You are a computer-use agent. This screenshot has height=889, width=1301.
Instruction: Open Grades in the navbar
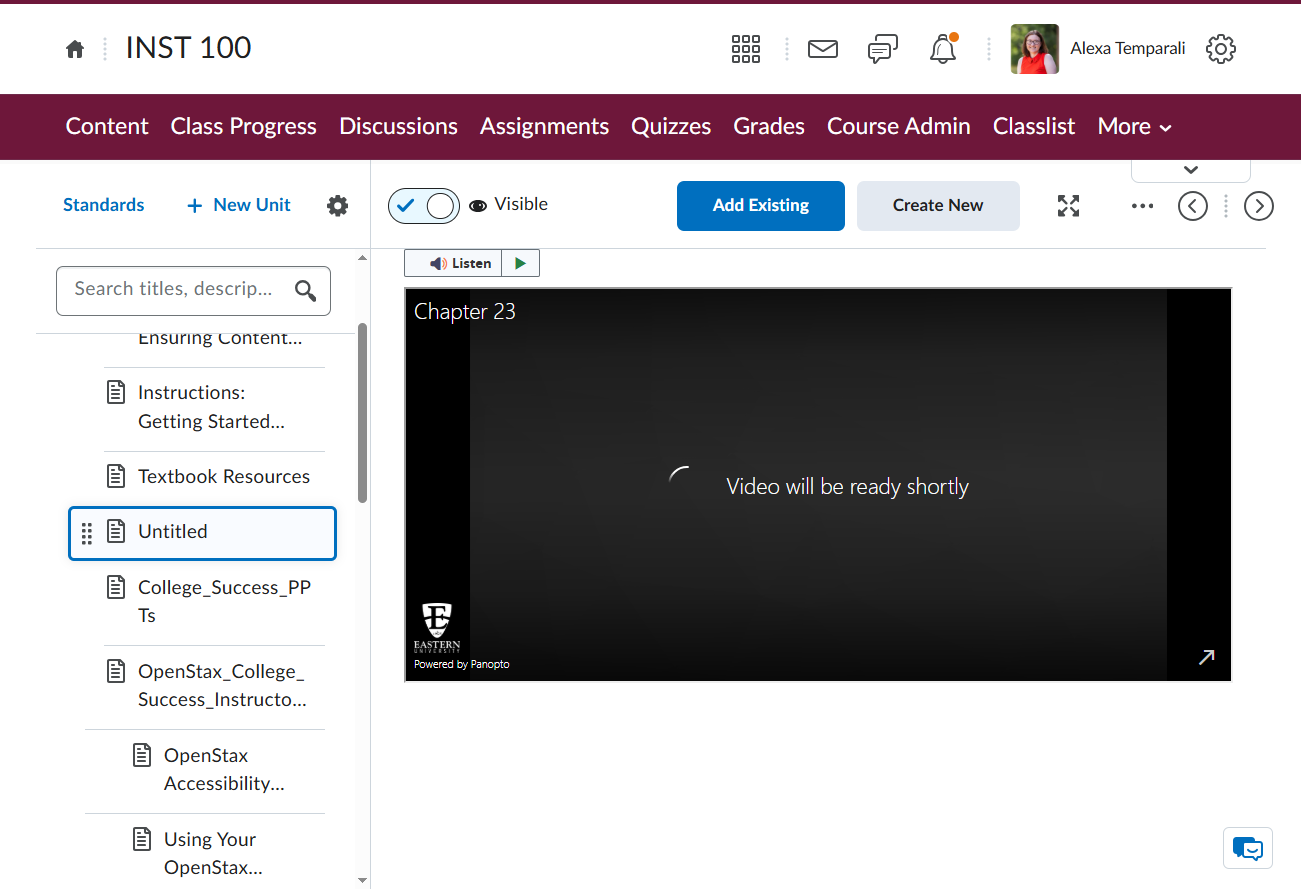coord(769,127)
